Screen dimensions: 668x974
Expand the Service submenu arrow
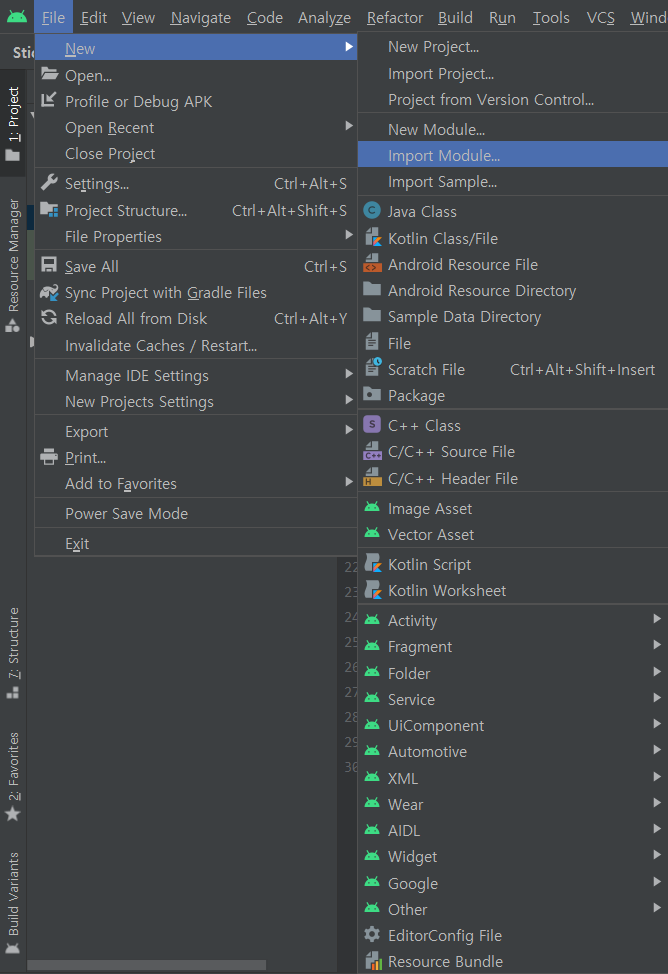(x=657, y=698)
